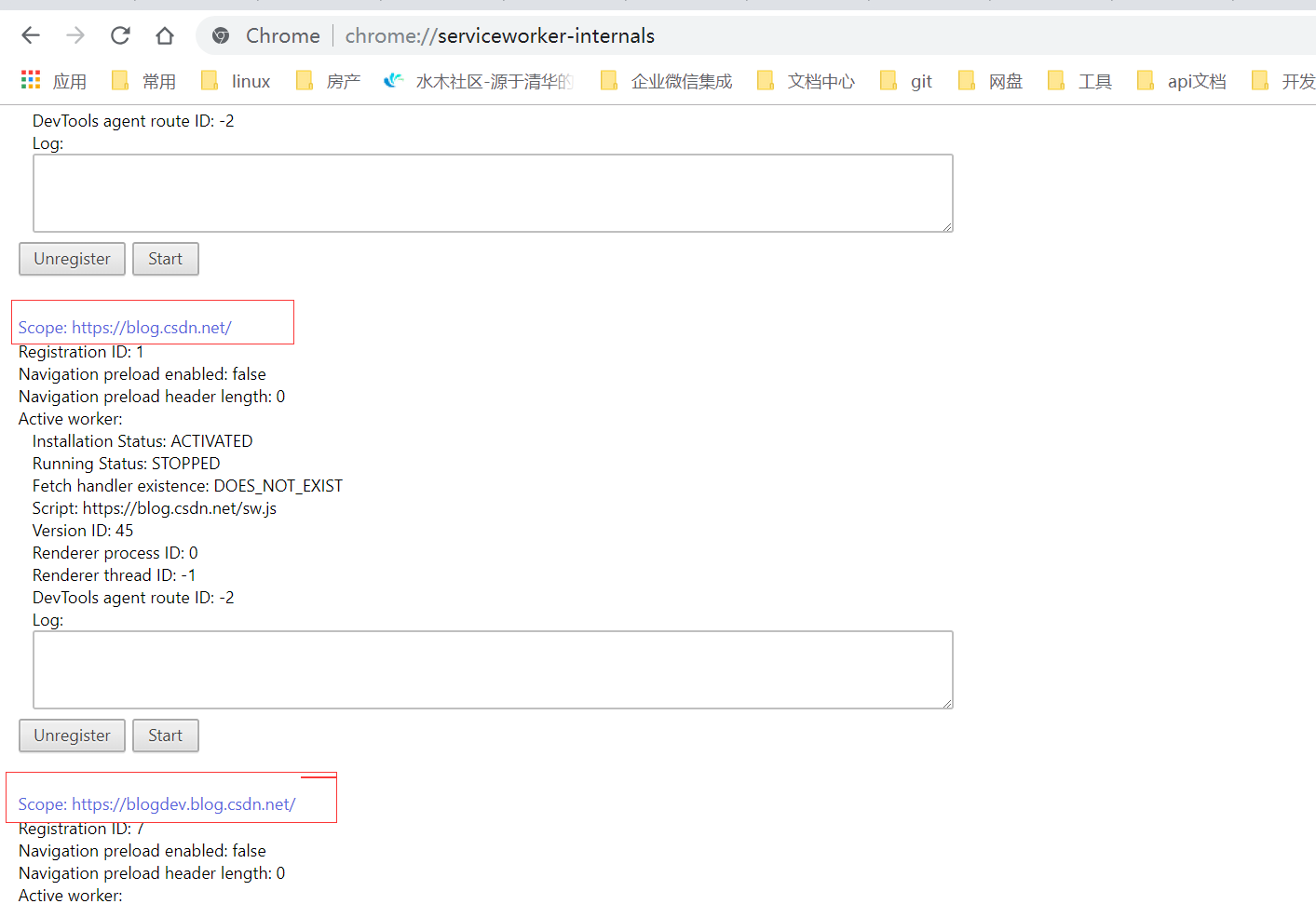This screenshot has width=1316, height=904.
Task: Open the git bookmark folder
Action: 905,81
